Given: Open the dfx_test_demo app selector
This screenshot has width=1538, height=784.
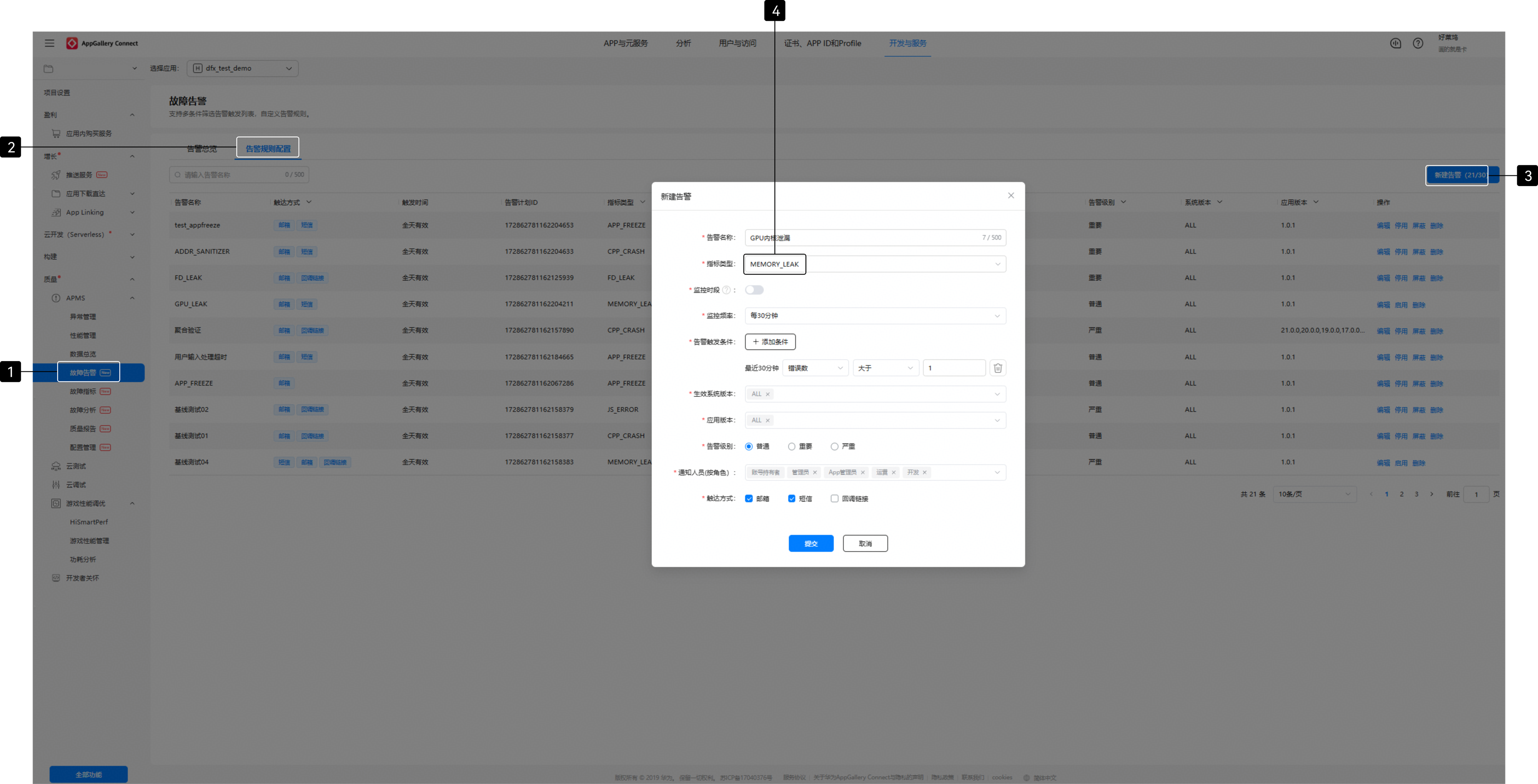Looking at the screenshot, I should pyautogui.click(x=242, y=68).
